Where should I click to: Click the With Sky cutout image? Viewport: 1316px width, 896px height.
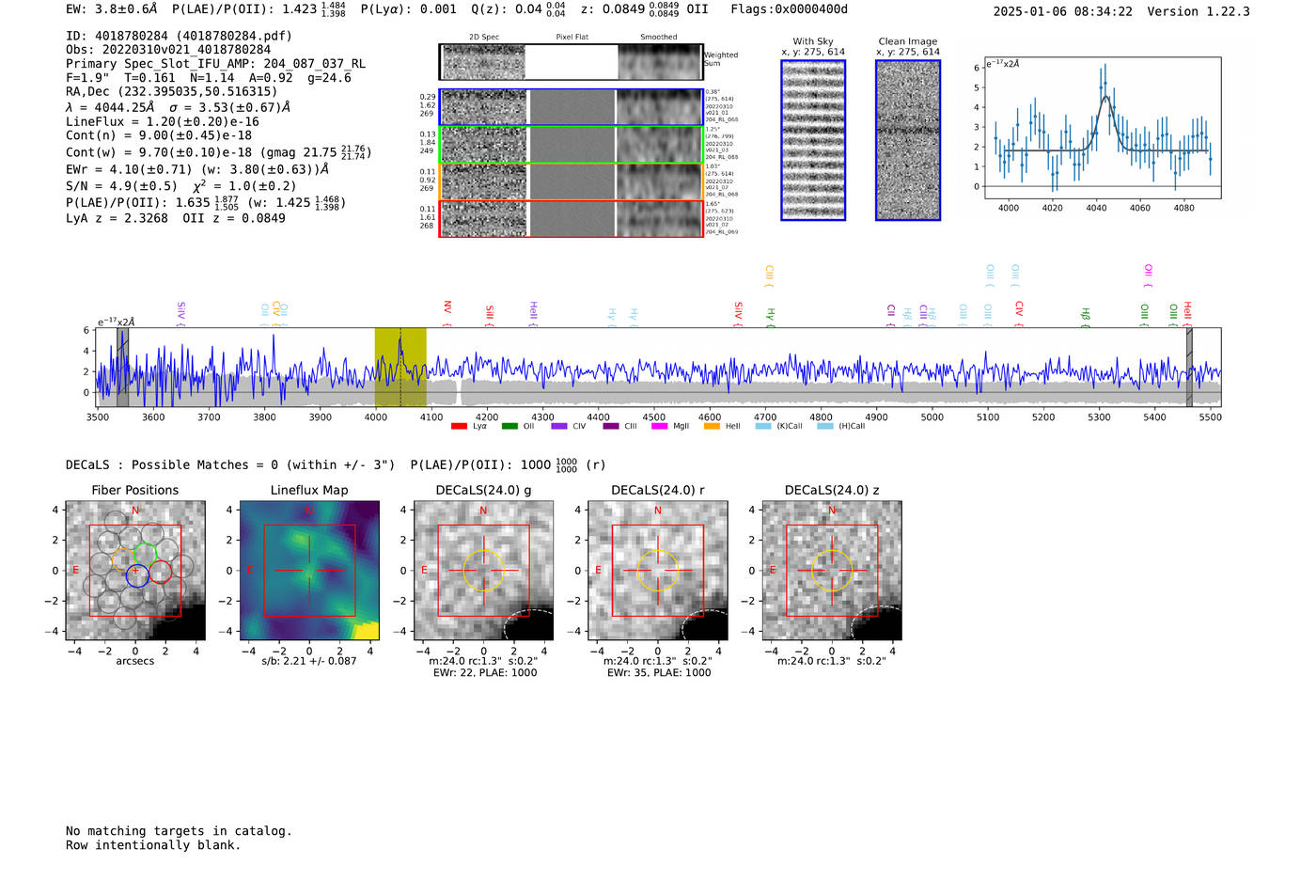[x=813, y=140]
